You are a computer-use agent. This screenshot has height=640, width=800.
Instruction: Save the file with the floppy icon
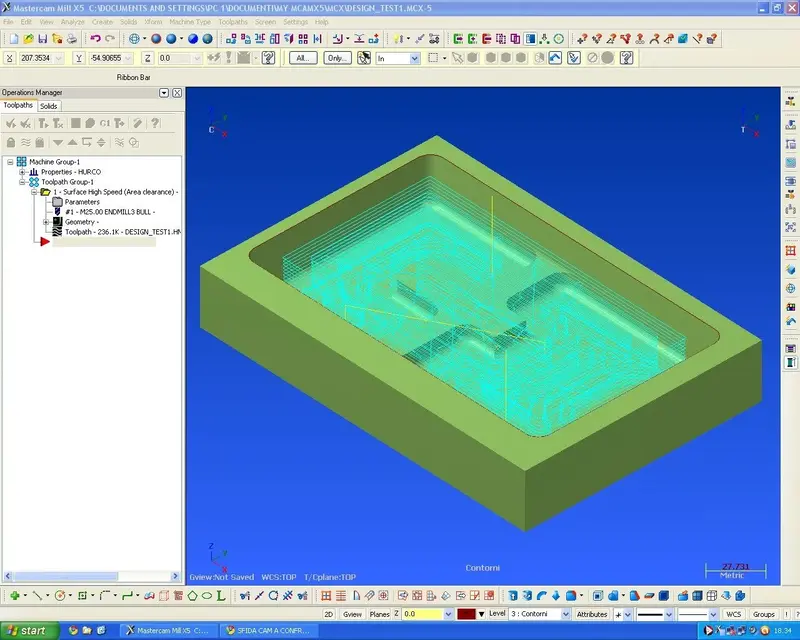tap(42, 39)
